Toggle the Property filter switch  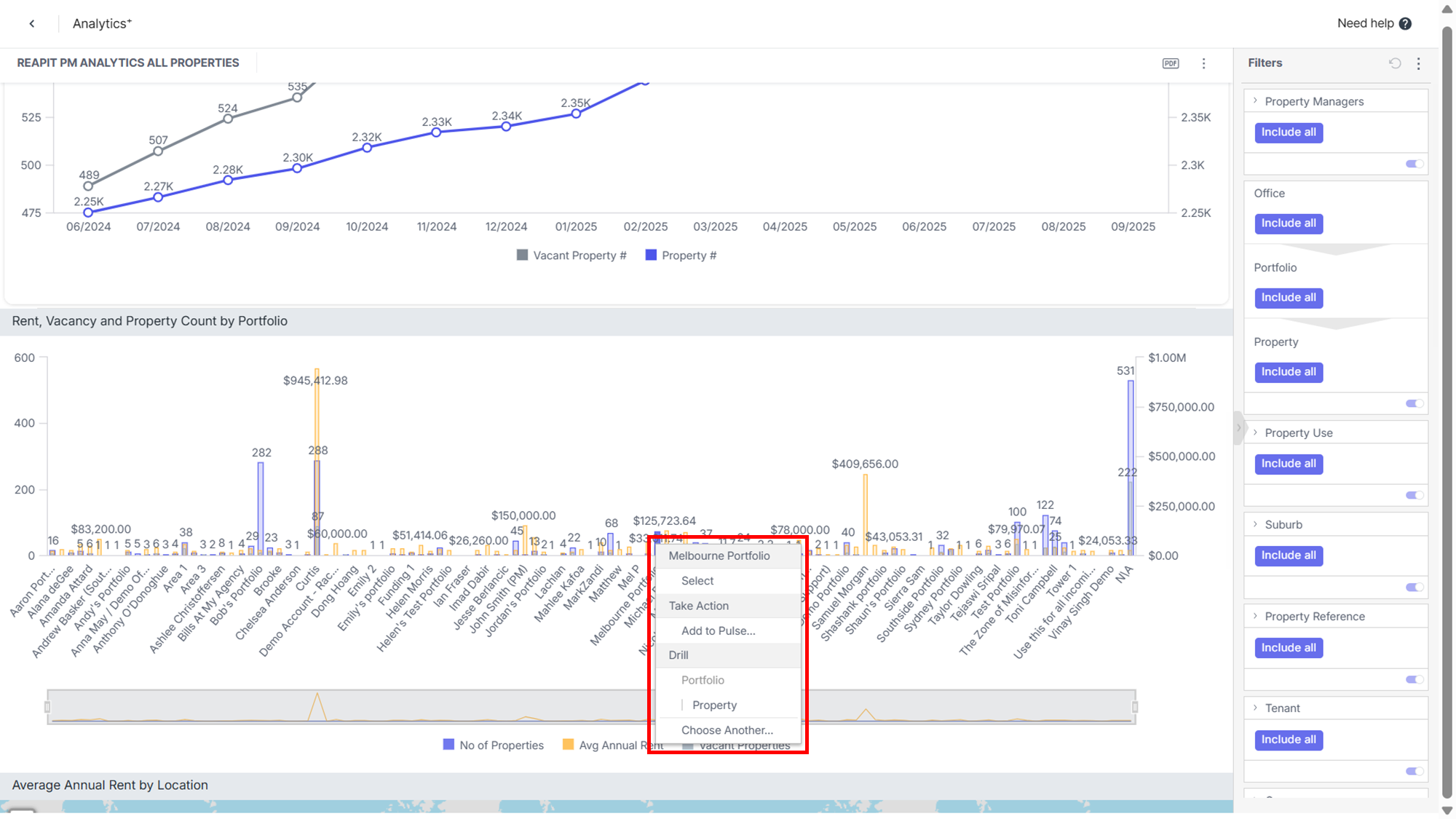click(x=1414, y=403)
